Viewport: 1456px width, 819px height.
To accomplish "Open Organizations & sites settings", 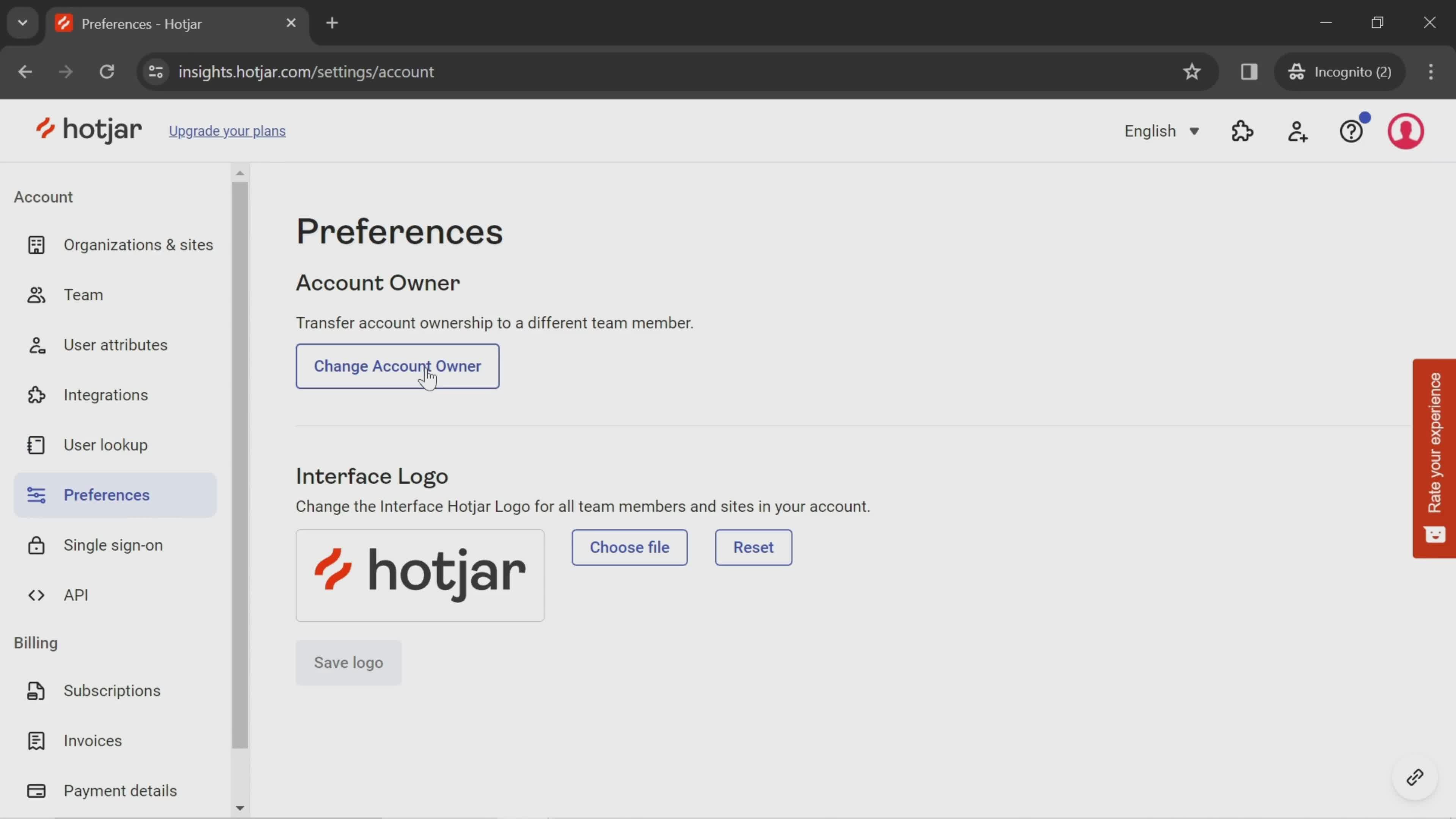I will point(138,245).
